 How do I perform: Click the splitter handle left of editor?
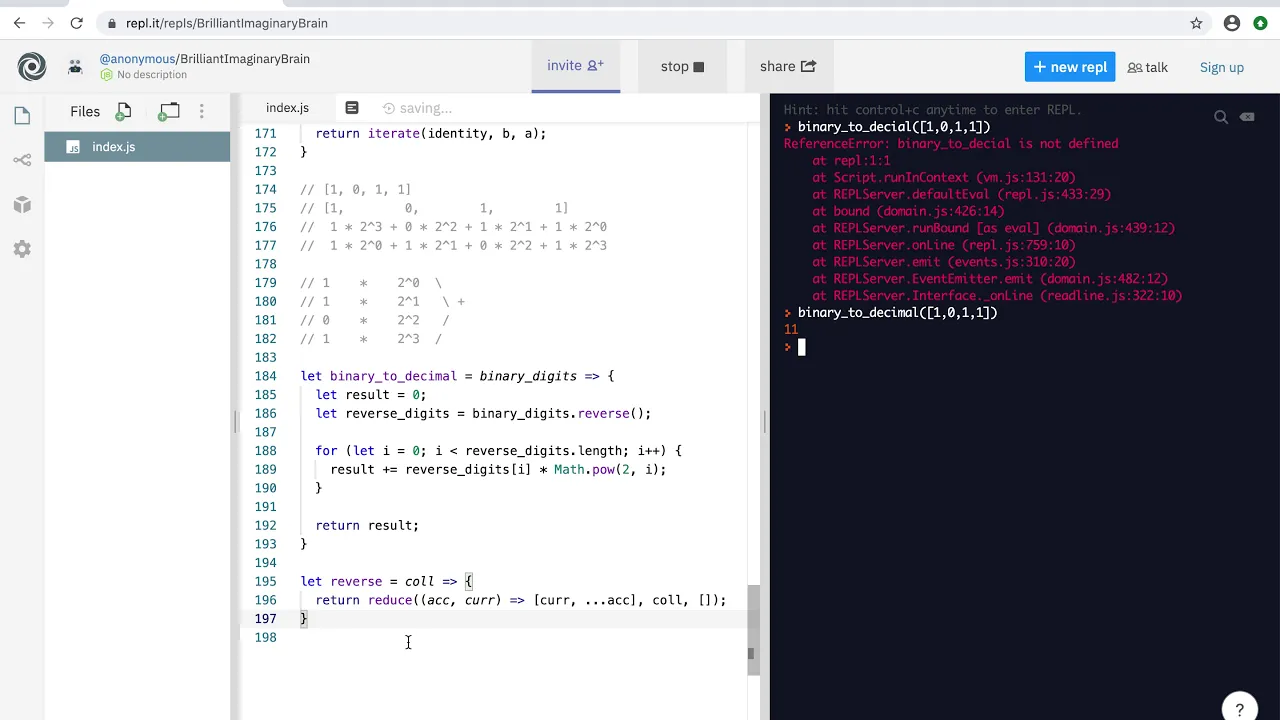coord(236,422)
